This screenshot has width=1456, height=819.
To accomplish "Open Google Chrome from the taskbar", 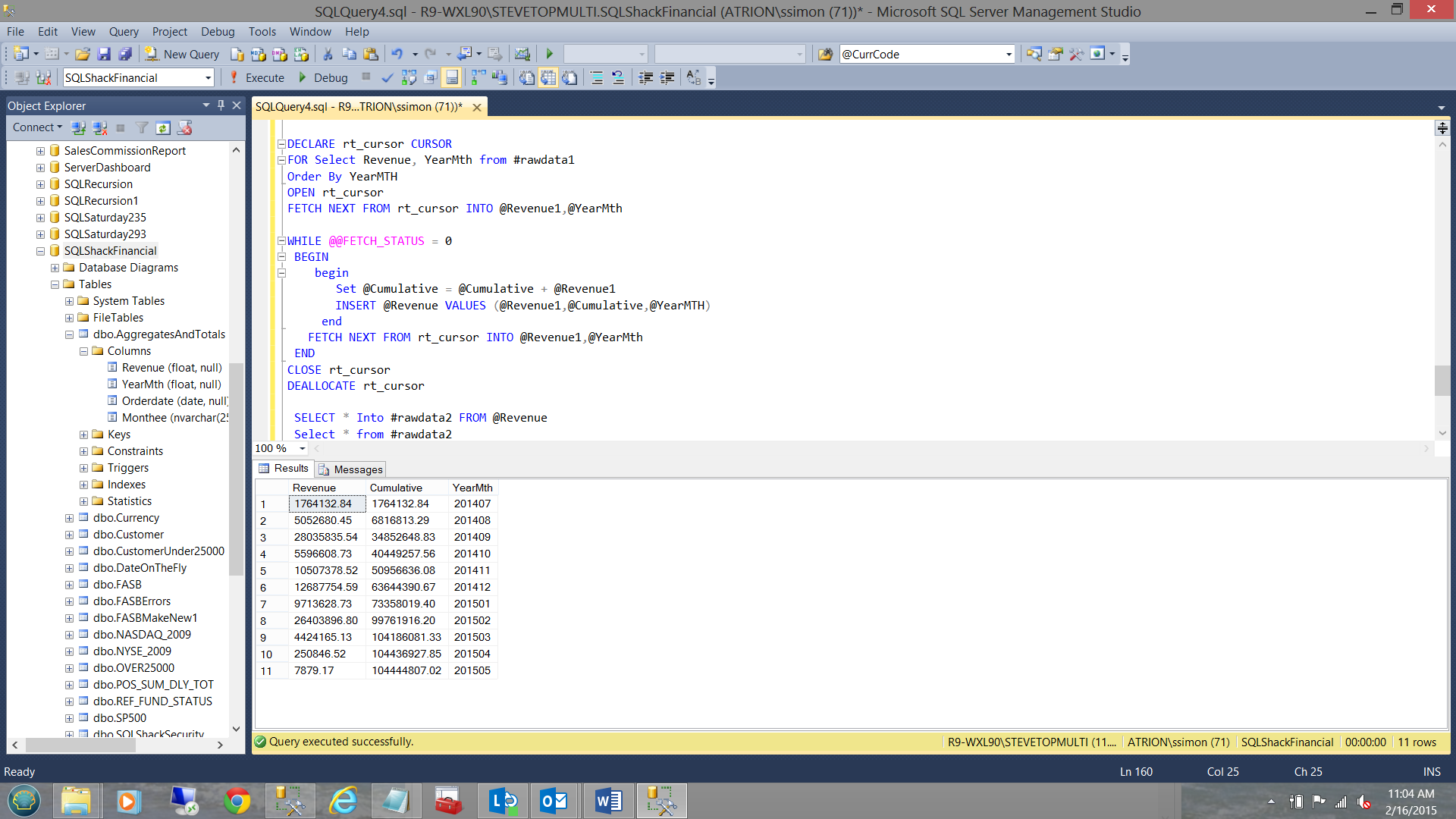I will (237, 801).
